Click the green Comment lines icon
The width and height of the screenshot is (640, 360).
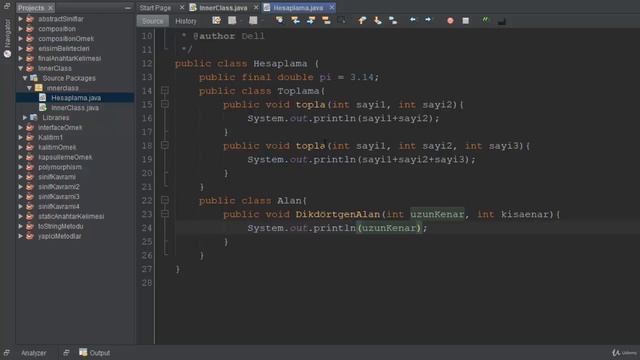(485, 20)
